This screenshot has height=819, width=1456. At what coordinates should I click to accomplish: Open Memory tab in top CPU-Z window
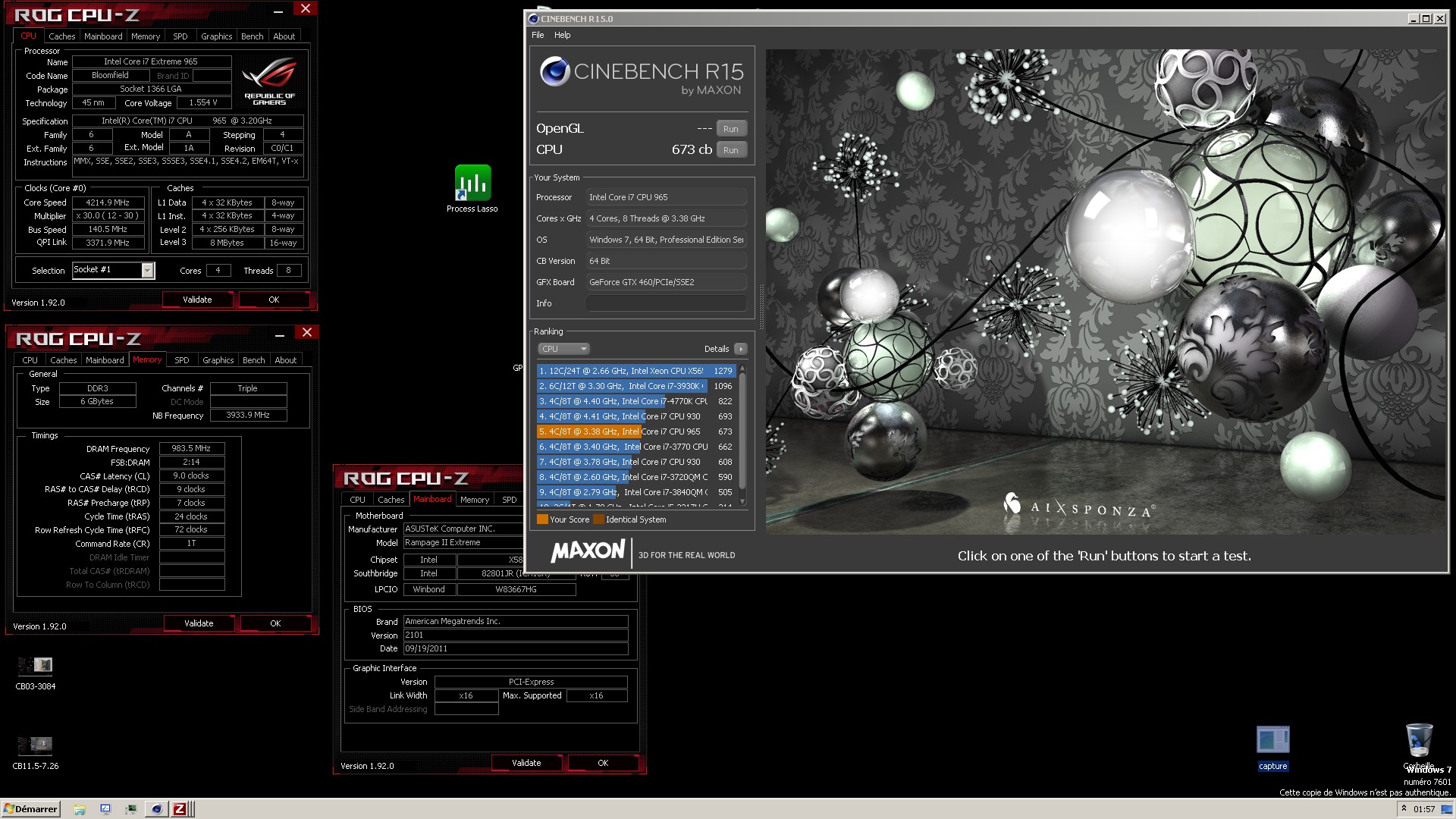[x=146, y=36]
